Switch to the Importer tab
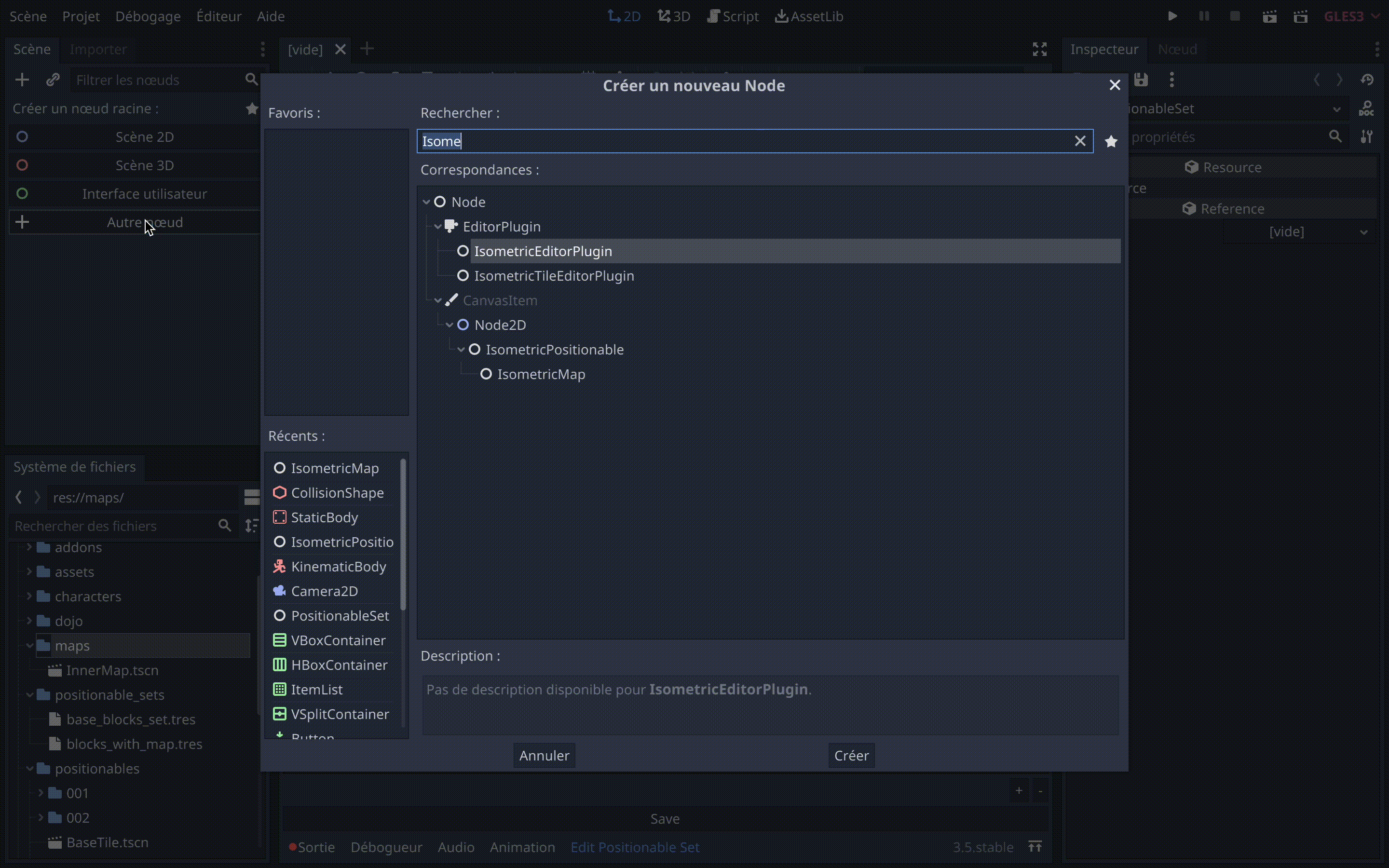This screenshot has width=1389, height=868. tap(98, 49)
